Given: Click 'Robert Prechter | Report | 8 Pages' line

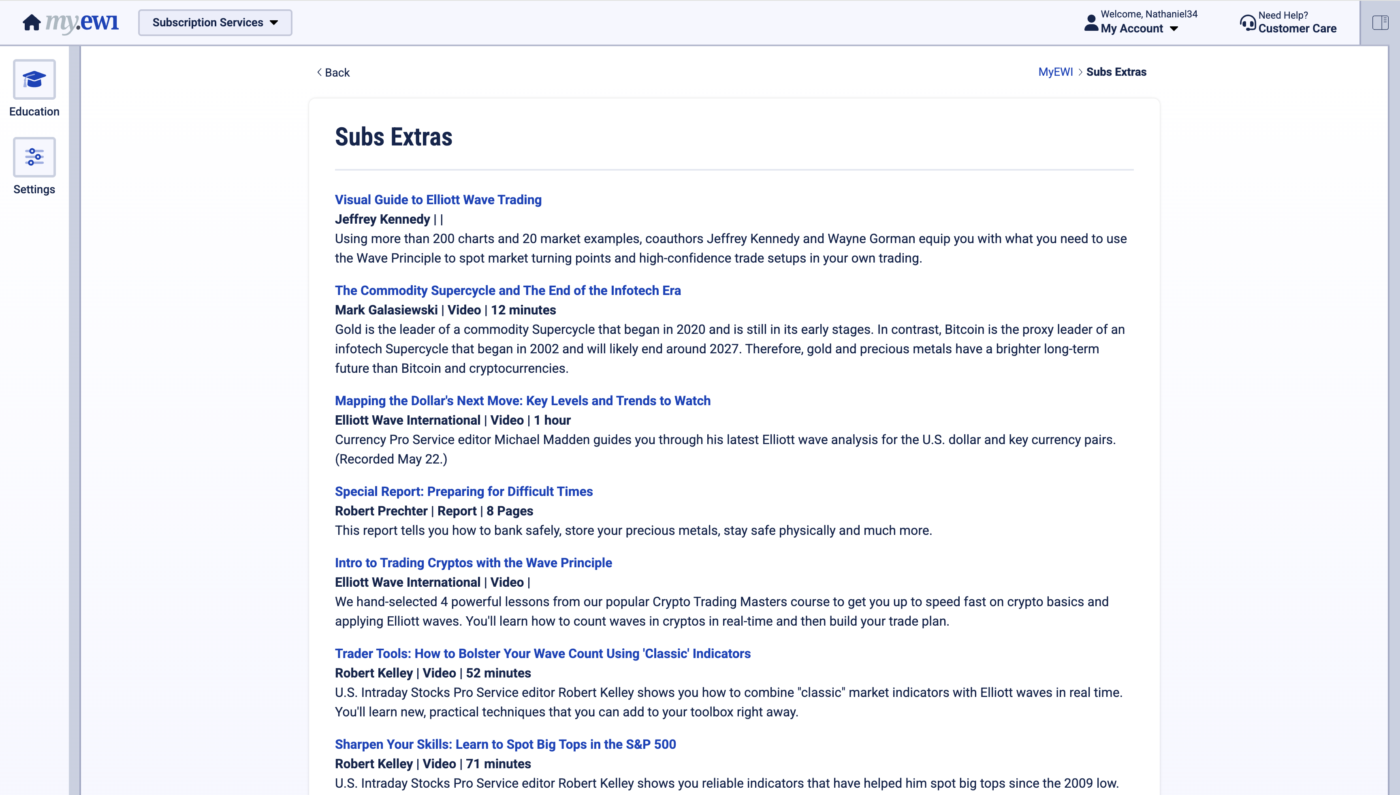Looking at the screenshot, I should pyautogui.click(x=434, y=512).
